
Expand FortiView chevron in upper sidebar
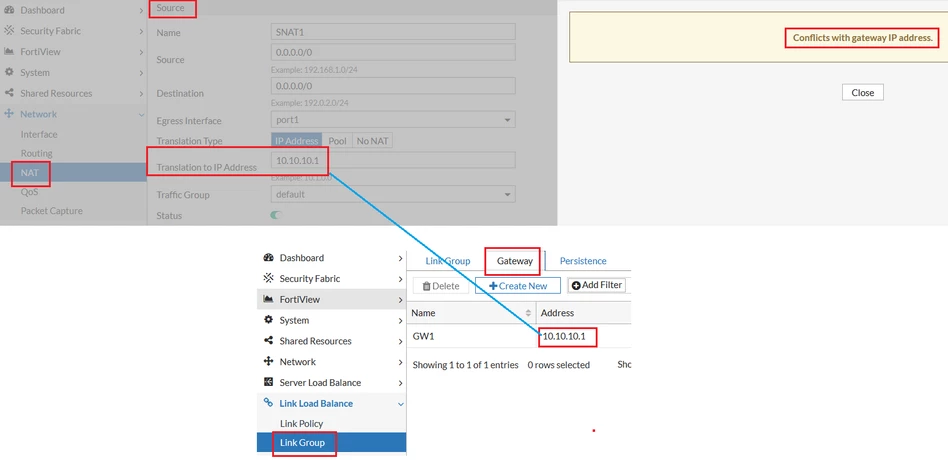click(141, 52)
